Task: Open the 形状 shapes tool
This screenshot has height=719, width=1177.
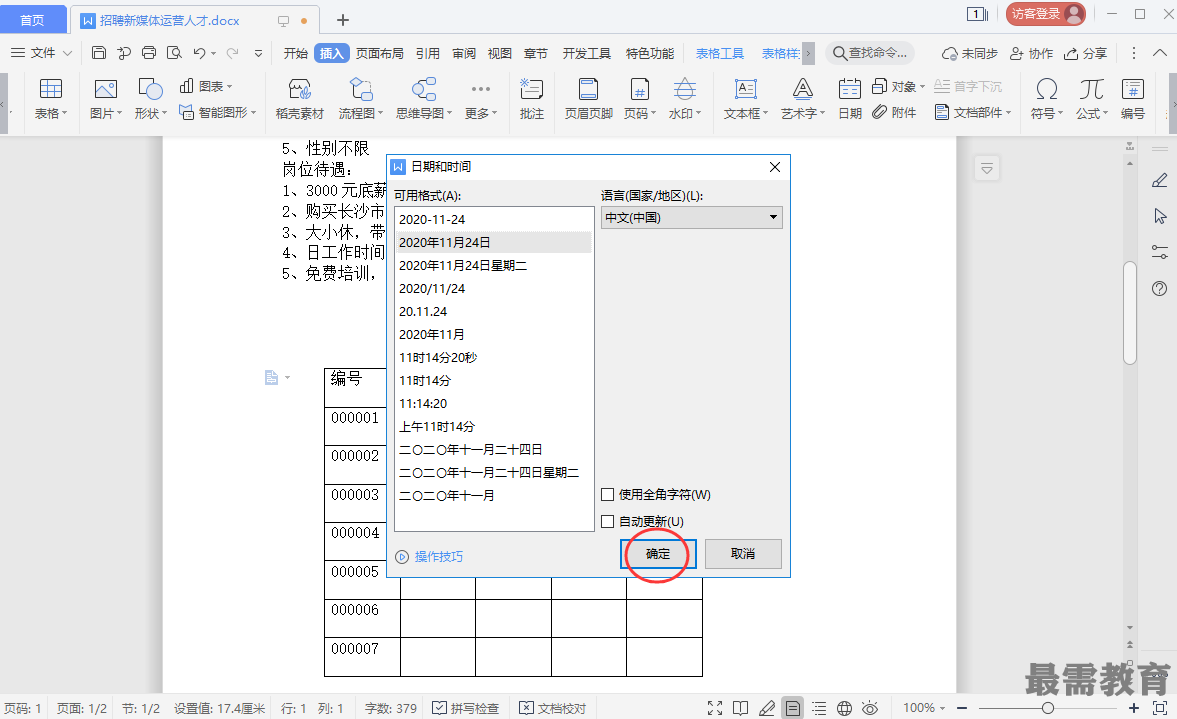Action: [150, 98]
